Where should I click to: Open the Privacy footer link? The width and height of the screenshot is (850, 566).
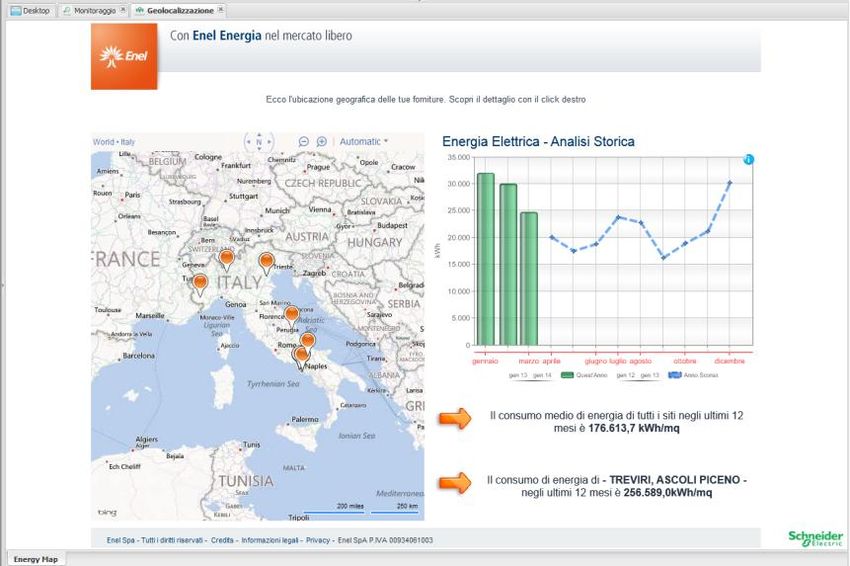pos(318,540)
